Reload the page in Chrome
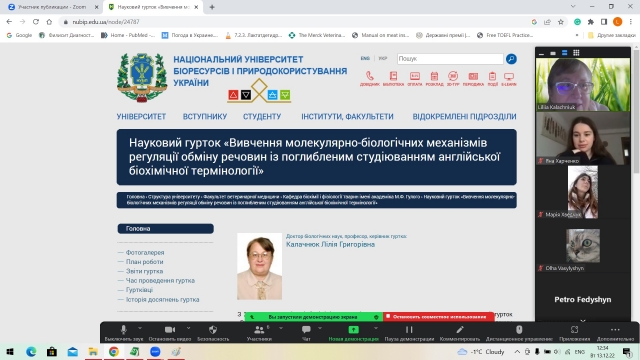Viewport: 640px width, 360px height. tap(36, 22)
